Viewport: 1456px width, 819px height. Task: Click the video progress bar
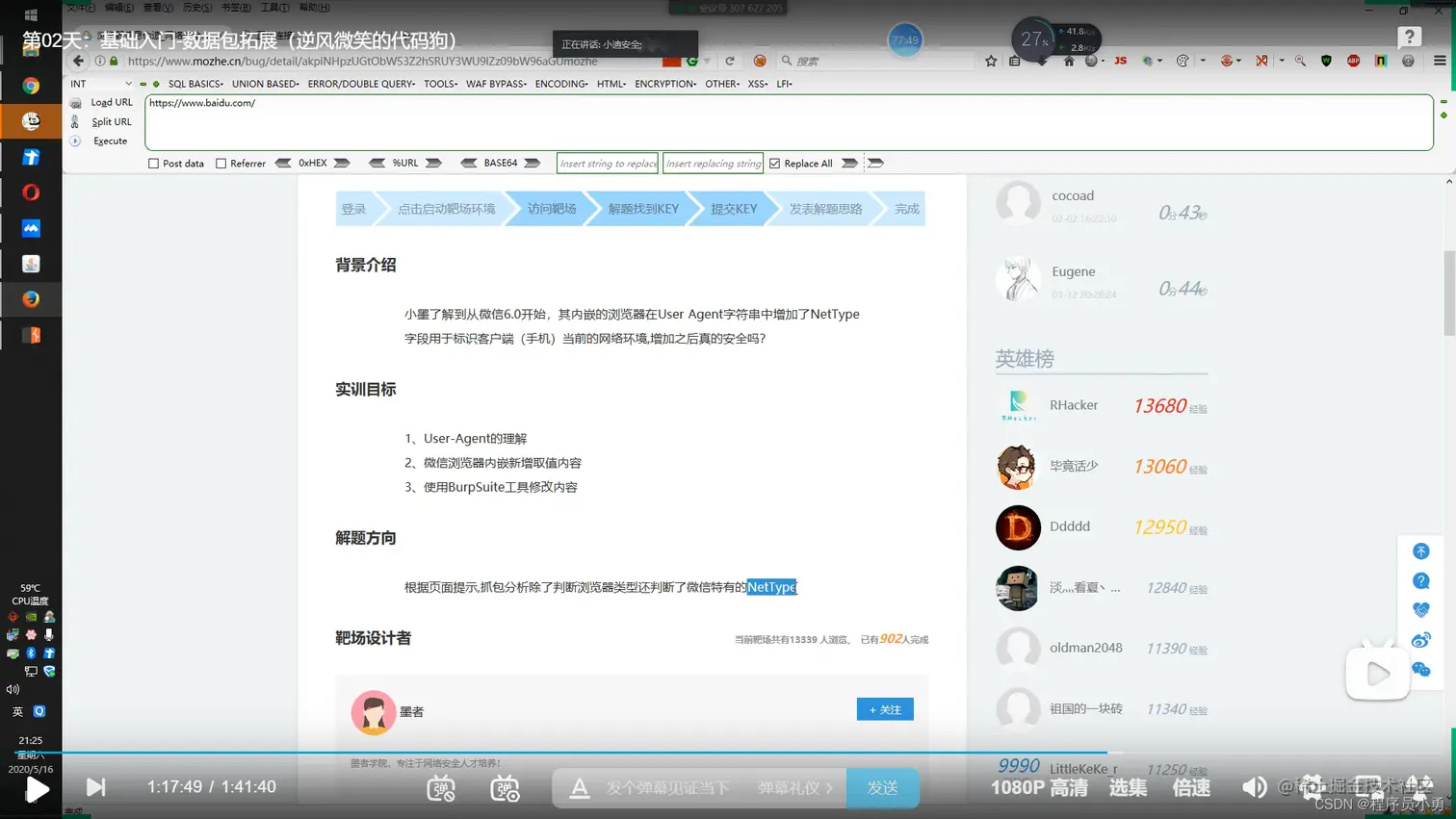click(x=728, y=753)
